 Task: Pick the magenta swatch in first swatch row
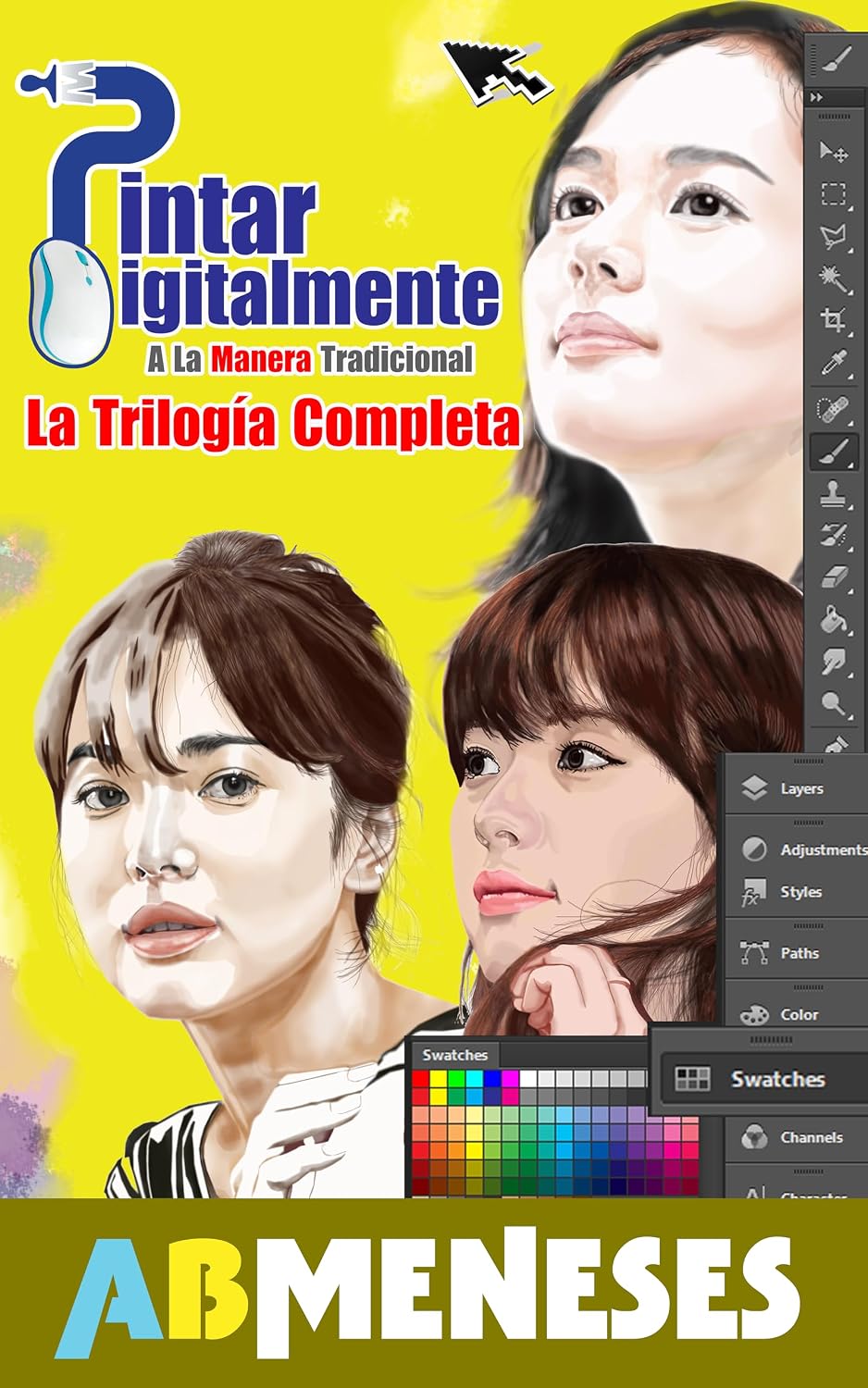click(510, 1079)
